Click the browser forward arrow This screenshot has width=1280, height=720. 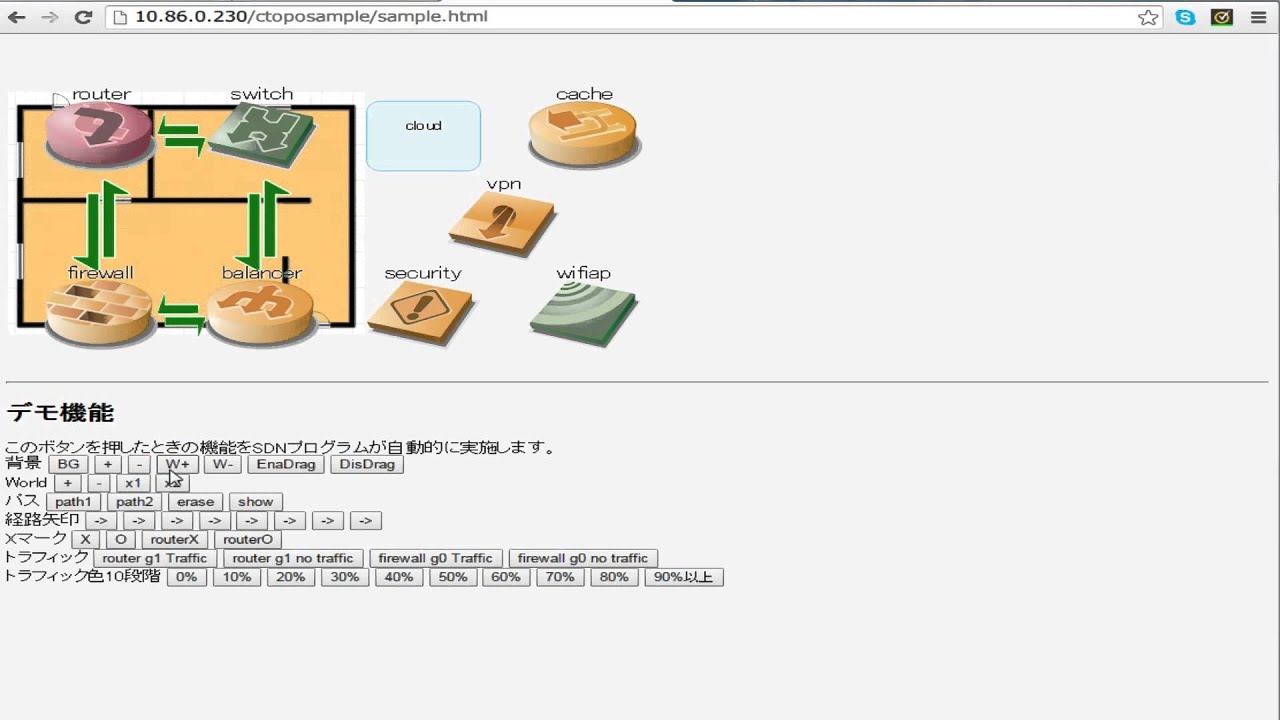(x=49, y=17)
